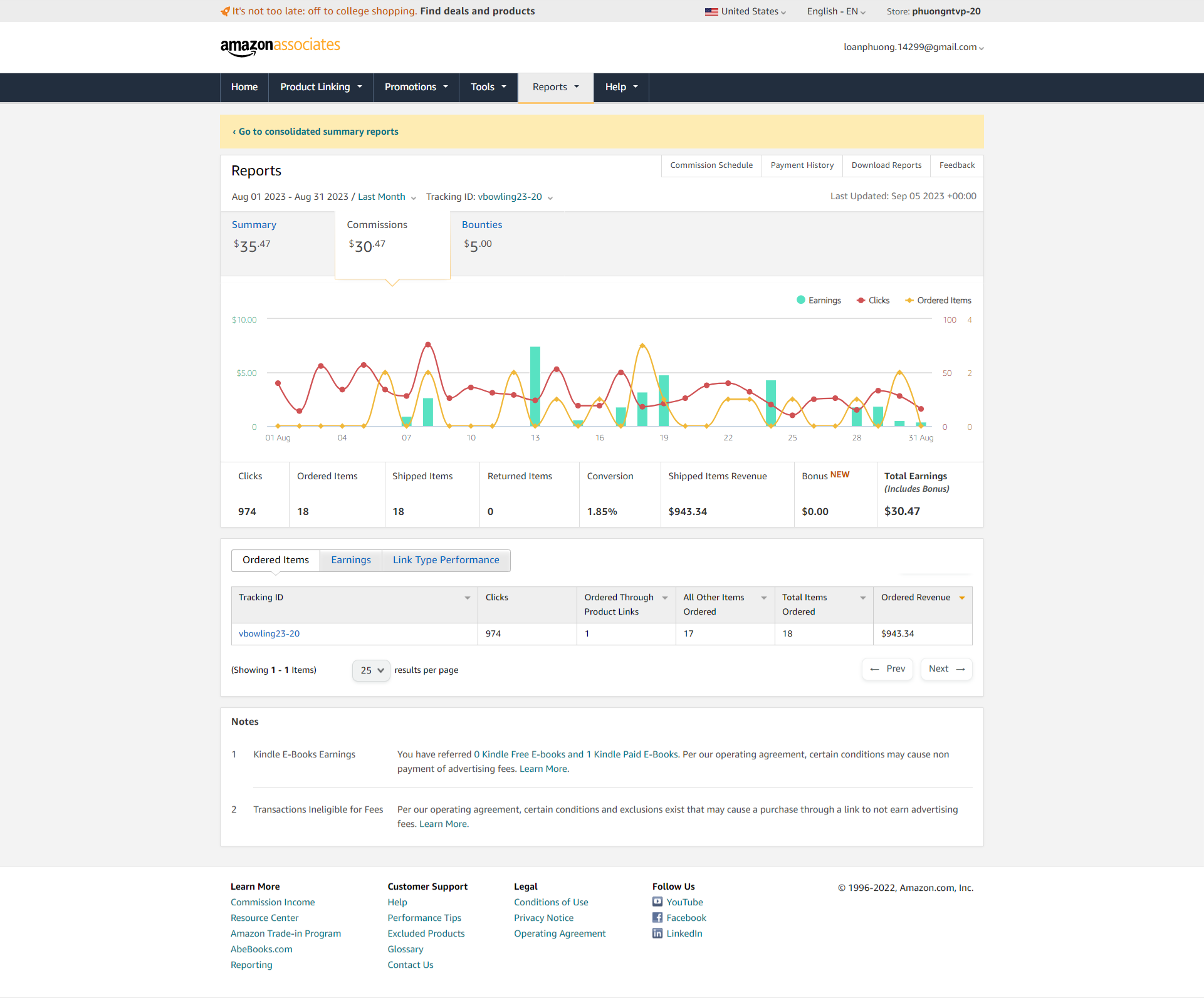Sort by Tracking ID column arrow
Image resolution: width=1204 pixels, height=998 pixels.
(x=467, y=598)
